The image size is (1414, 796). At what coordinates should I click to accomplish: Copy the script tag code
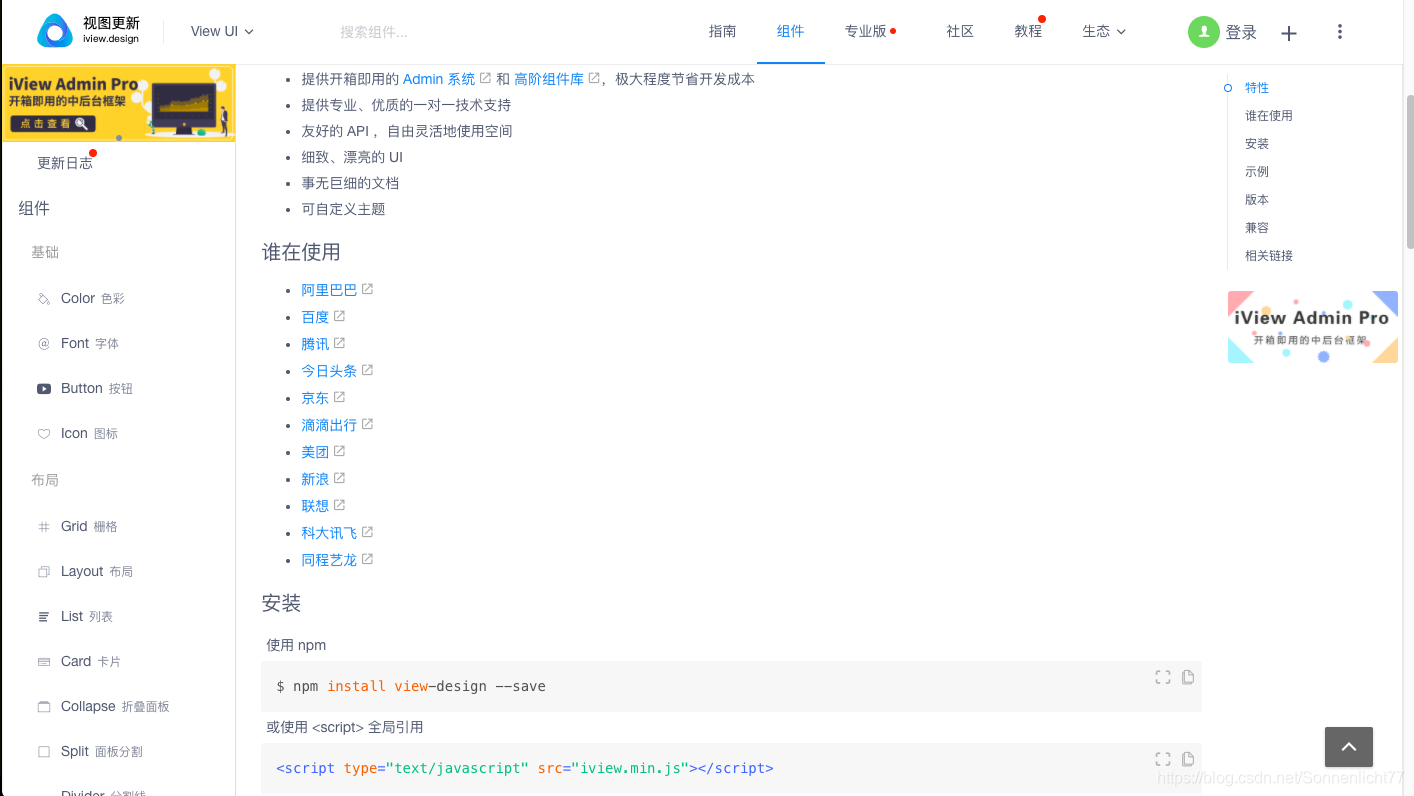(x=1188, y=759)
